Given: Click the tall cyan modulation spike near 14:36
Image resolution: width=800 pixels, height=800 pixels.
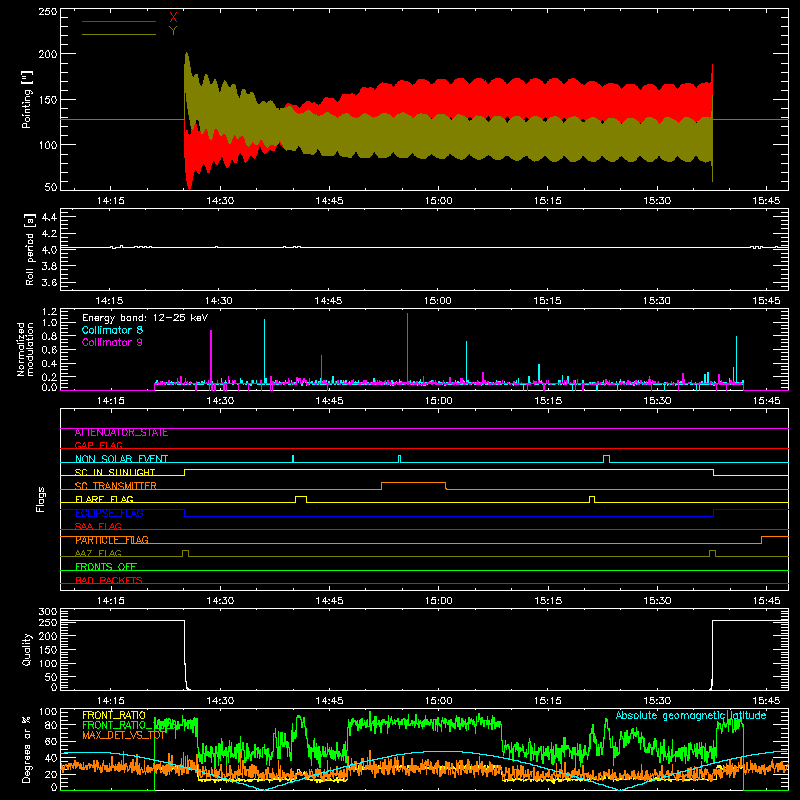Looking at the screenshot, I should [264, 350].
